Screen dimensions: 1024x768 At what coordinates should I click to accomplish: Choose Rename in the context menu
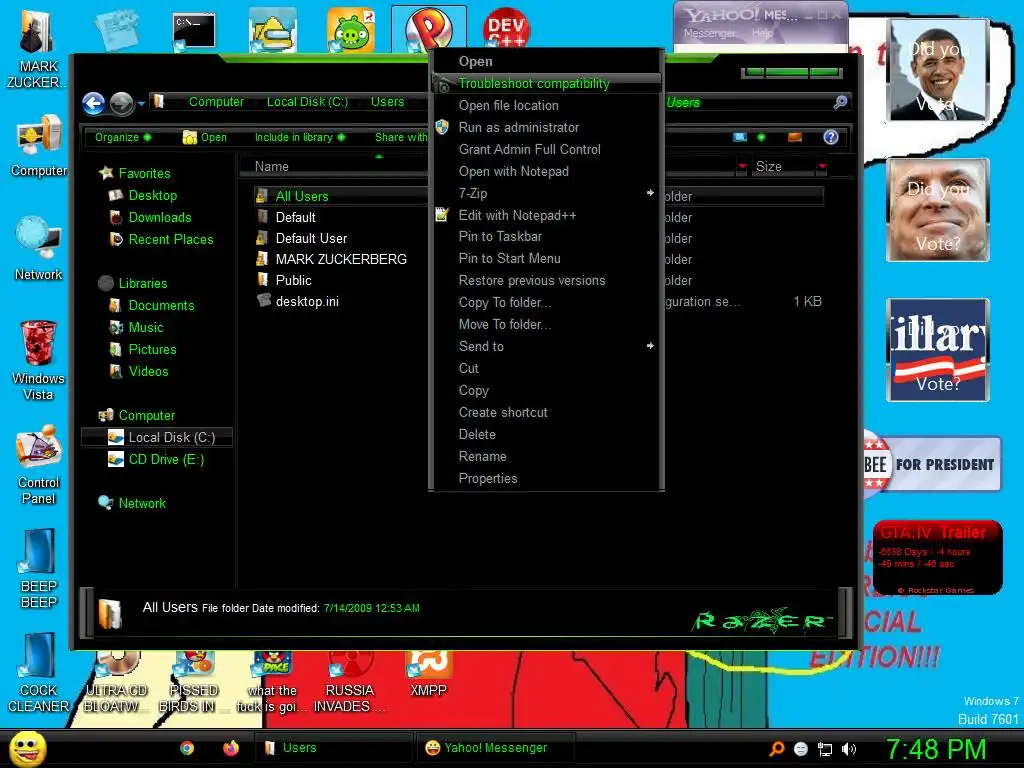(546, 456)
